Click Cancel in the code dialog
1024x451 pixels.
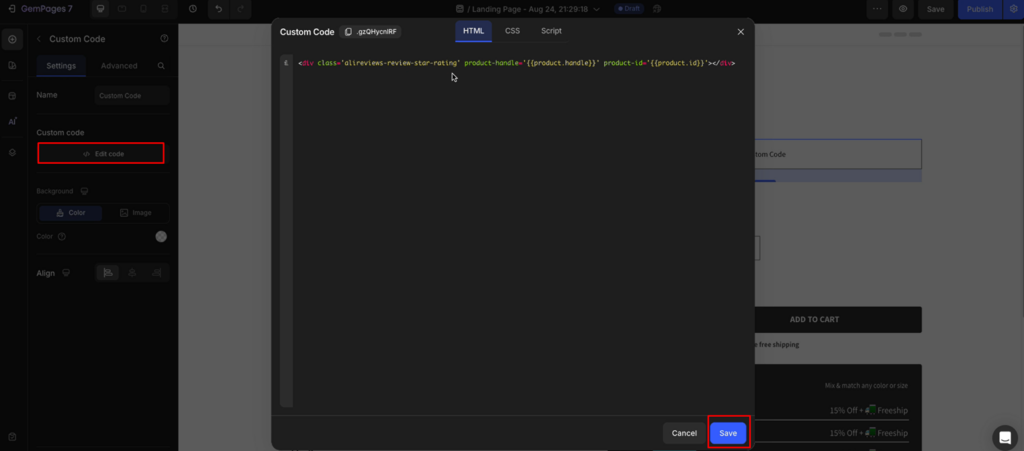pos(684,433)
